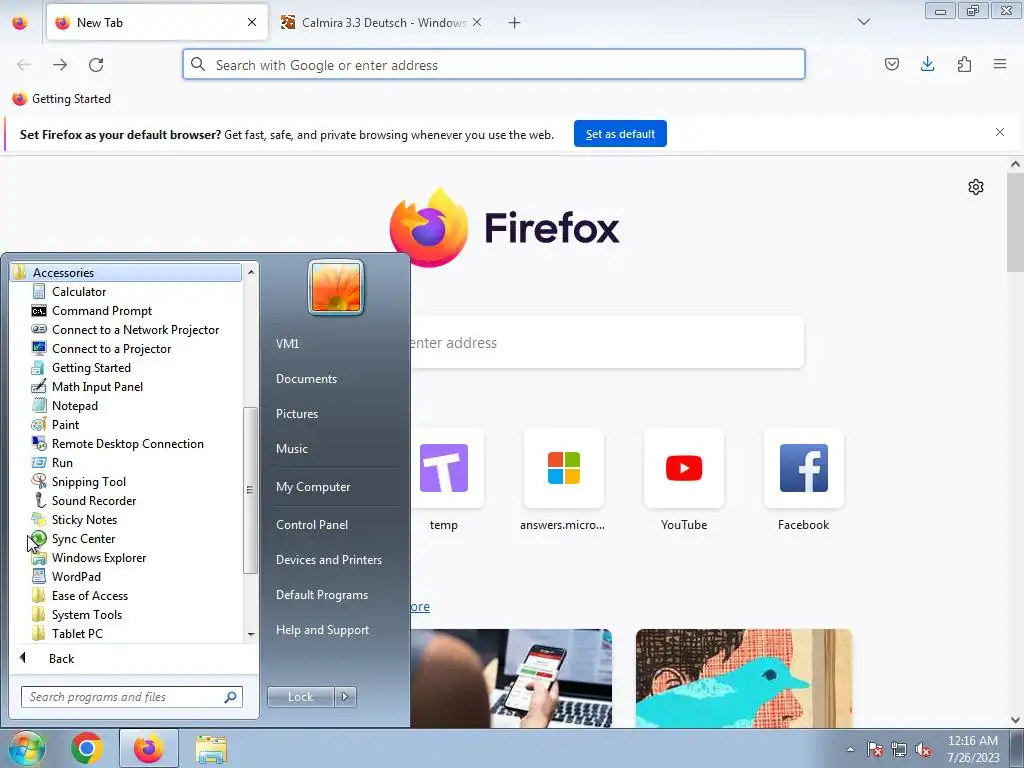Reload the current Firefox page
This screenshot has width=1024, height=768.
pos(96,64)
